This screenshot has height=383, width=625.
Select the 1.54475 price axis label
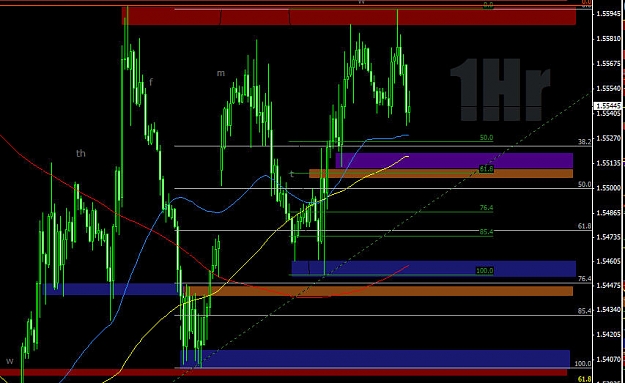(x=608, y=285)
